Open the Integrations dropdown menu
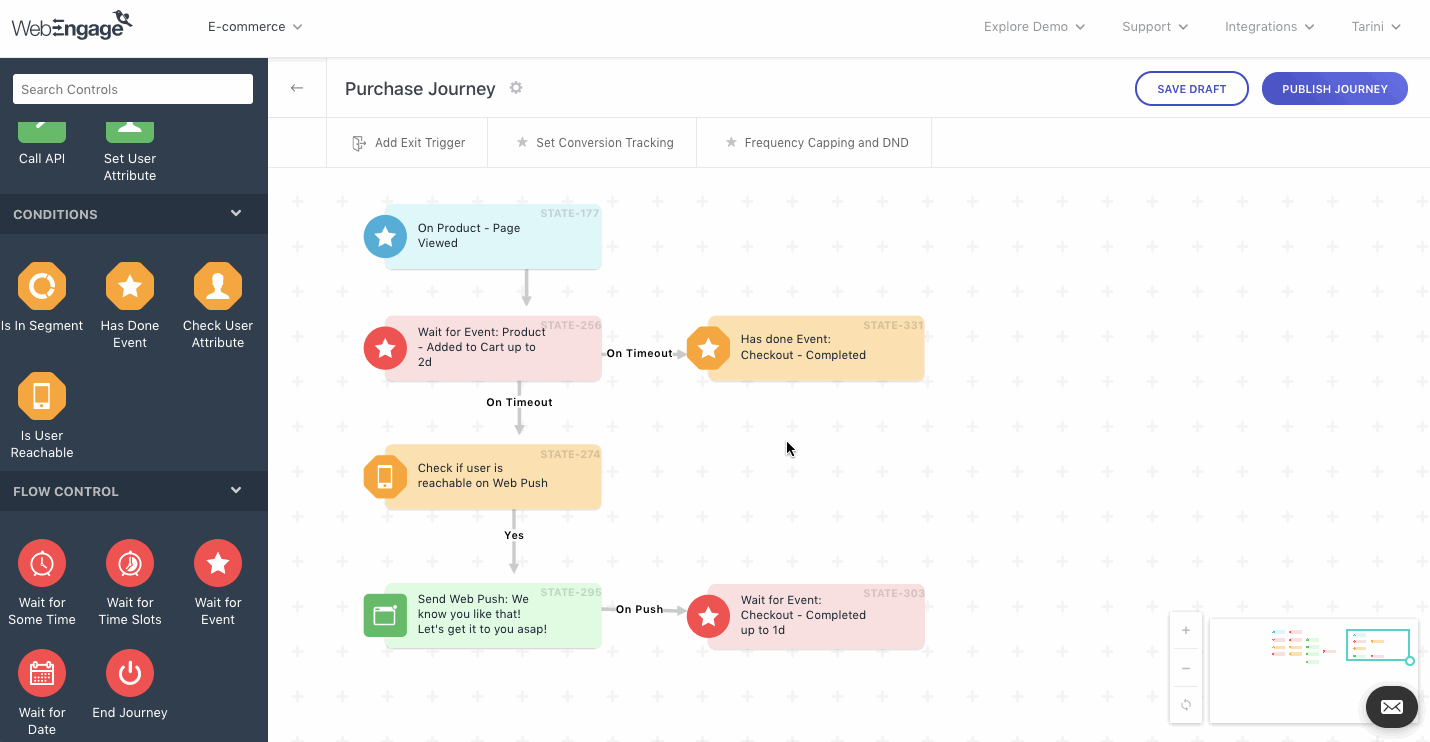 click(1270, 27)
